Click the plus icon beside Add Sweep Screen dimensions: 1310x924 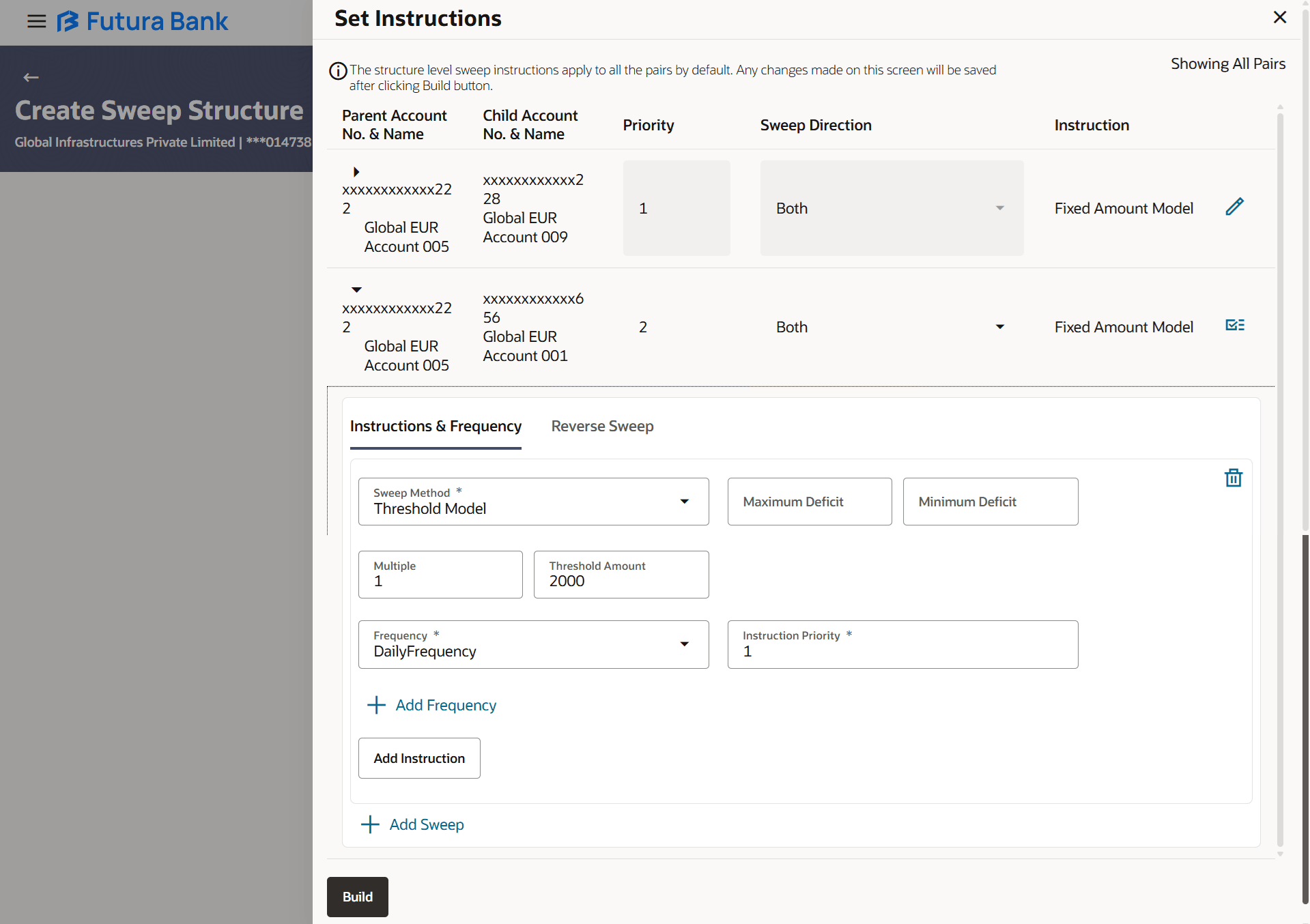tap(370, 824)
